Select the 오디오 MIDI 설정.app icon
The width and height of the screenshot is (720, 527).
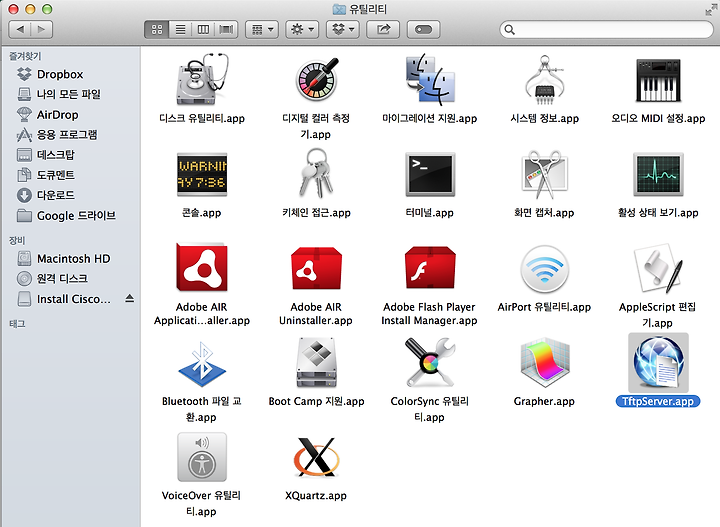[658, 80]
